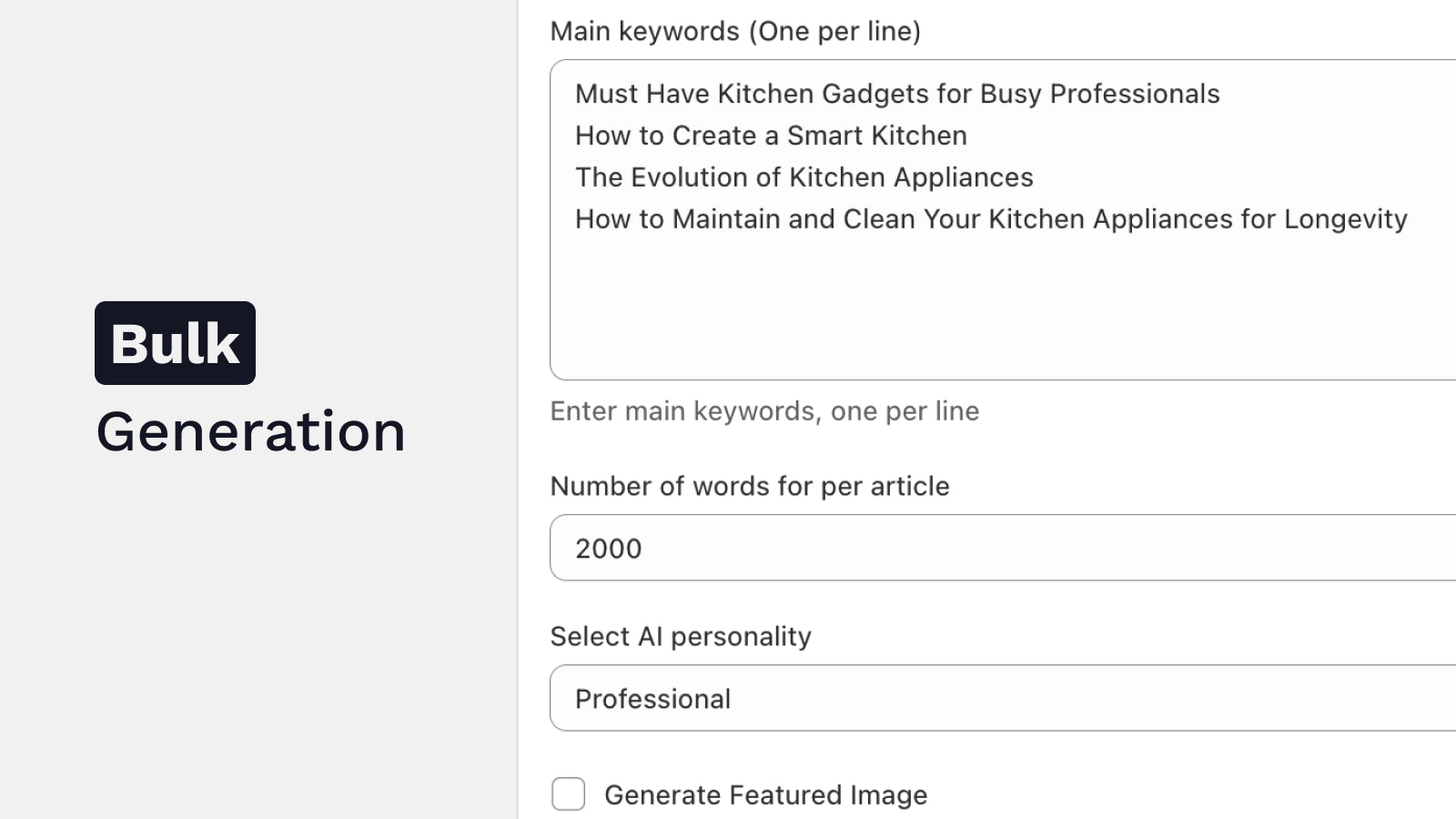Click the keyword line about Kitchen Gadgets
Screen dimensions: 1456x819
897,94
